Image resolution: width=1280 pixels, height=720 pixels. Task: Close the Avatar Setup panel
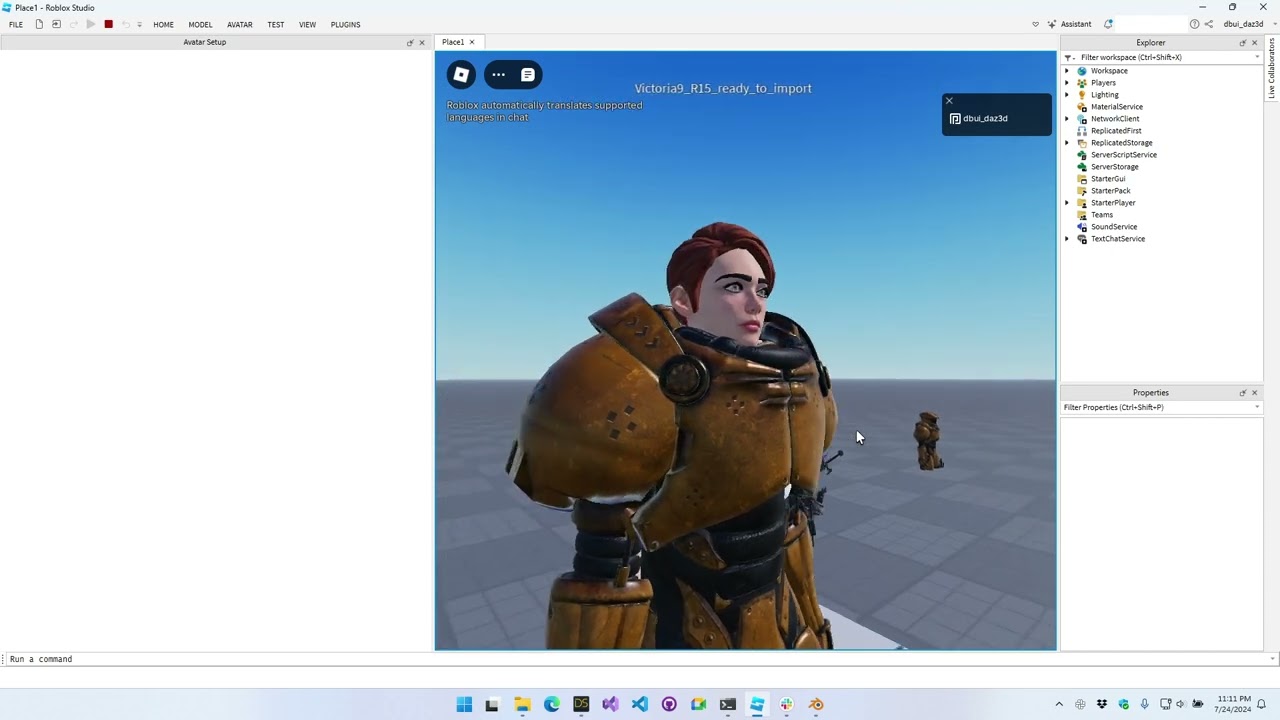pyautogui.click(x=422, y=42)
